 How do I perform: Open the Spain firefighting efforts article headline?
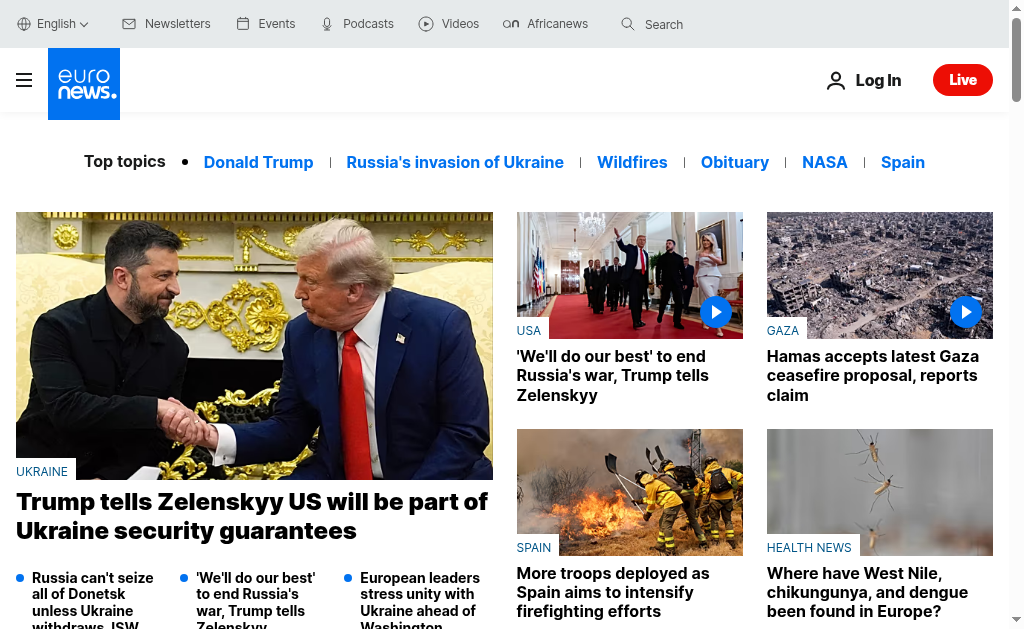tap(613, 592)
